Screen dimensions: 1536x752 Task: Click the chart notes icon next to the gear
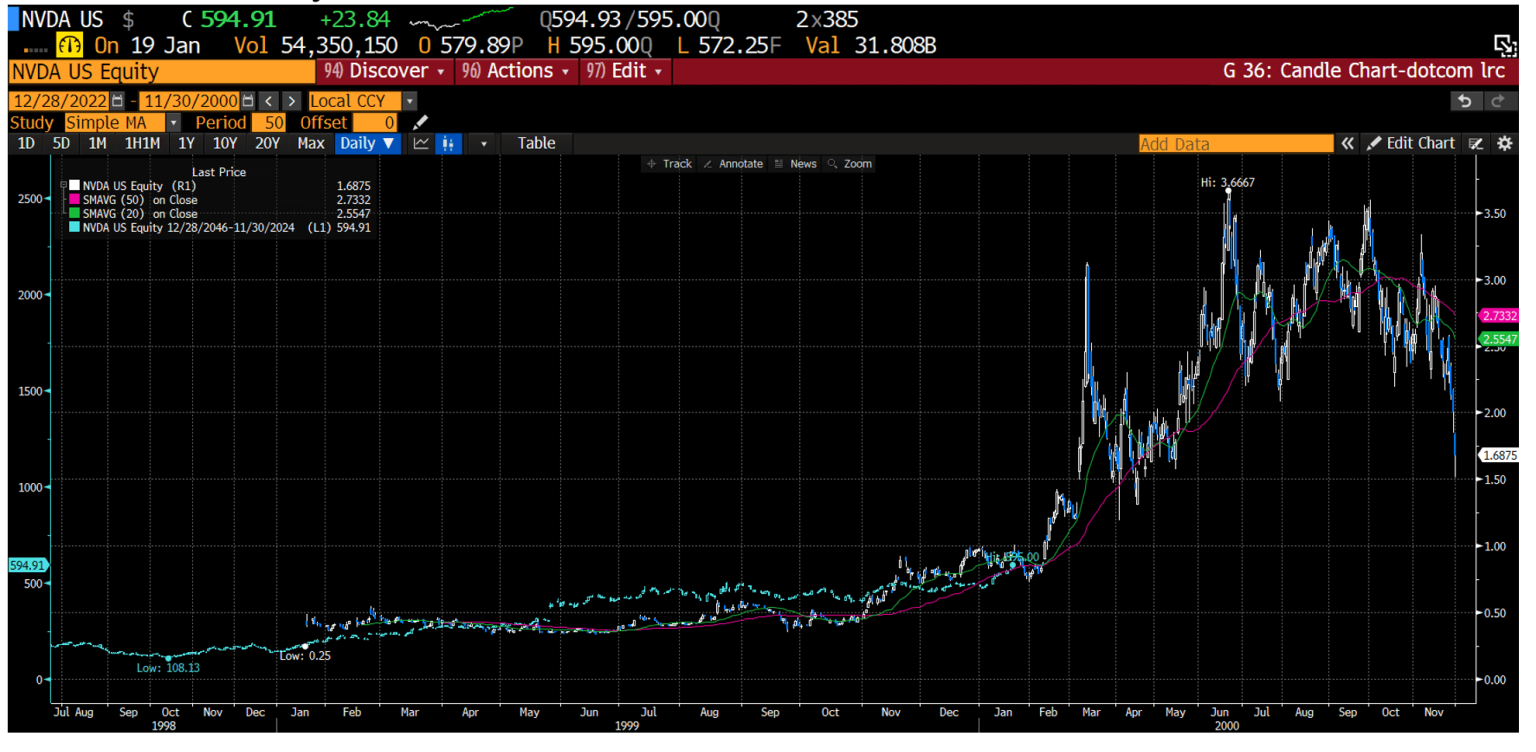click(1476, 143)
